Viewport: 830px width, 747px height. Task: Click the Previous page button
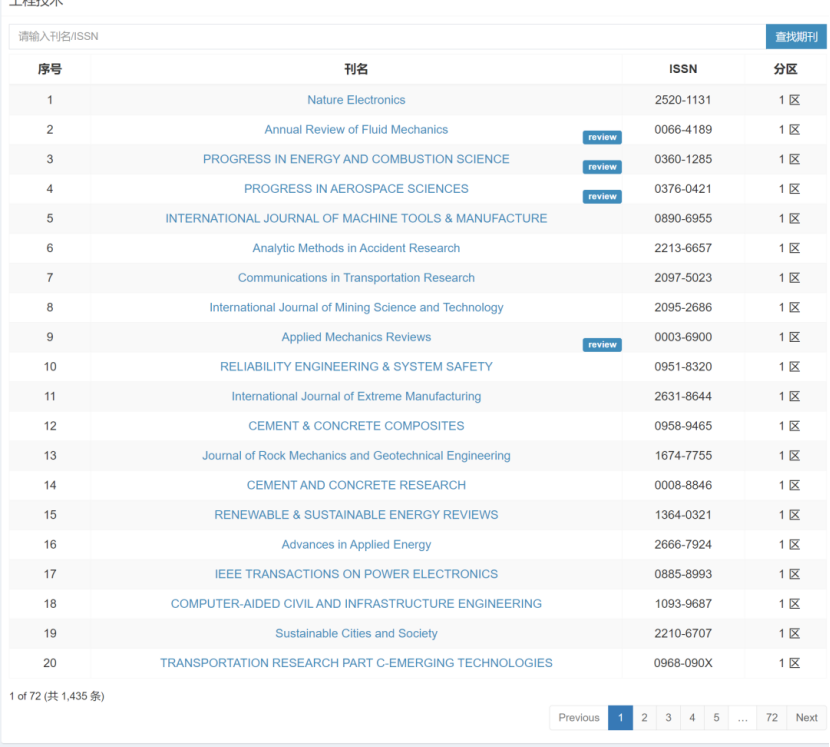click(578, 718)
